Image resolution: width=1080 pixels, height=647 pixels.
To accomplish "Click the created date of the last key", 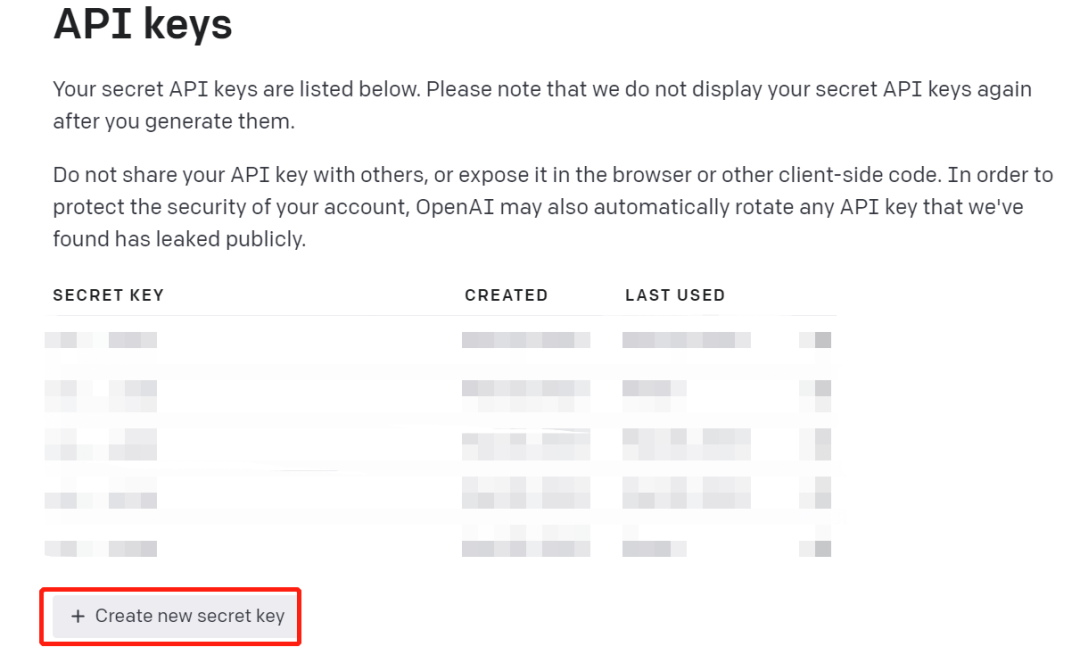I will tap(526, 542).
